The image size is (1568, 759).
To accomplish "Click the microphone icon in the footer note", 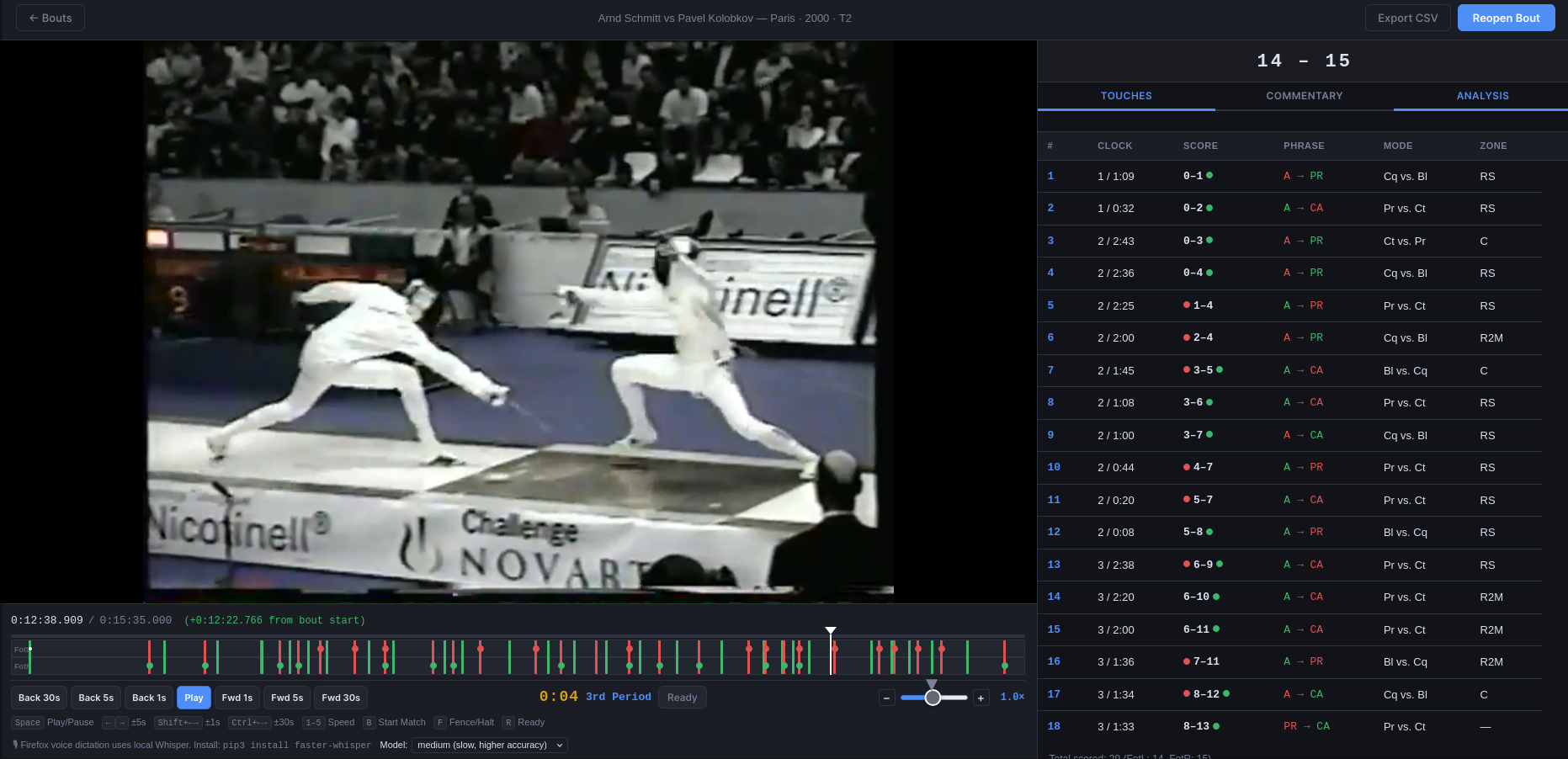I will pyautogui.click(x=14, y=745).
